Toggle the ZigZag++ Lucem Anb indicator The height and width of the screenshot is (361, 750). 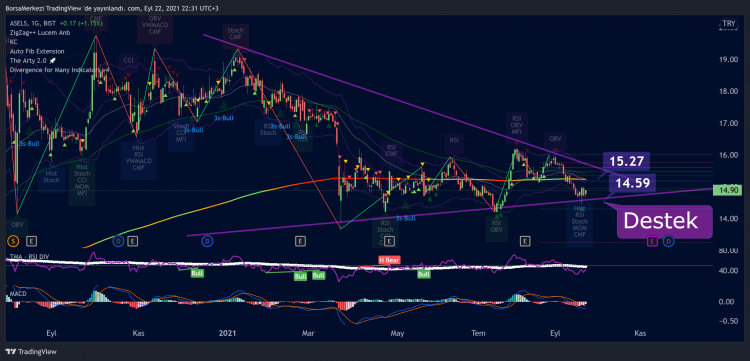point(40,33)
